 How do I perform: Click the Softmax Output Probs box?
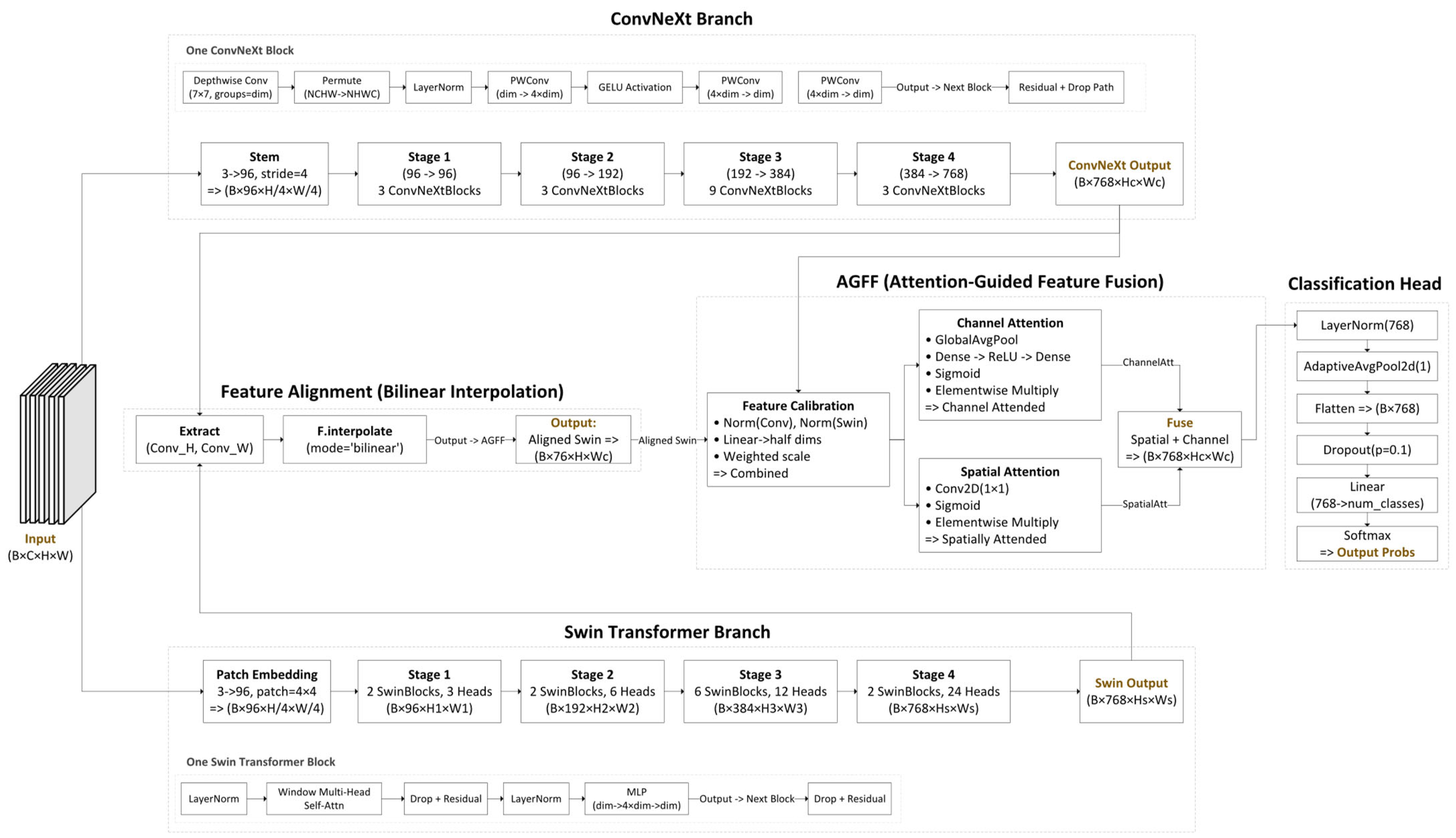click(x=1367, y=544)
